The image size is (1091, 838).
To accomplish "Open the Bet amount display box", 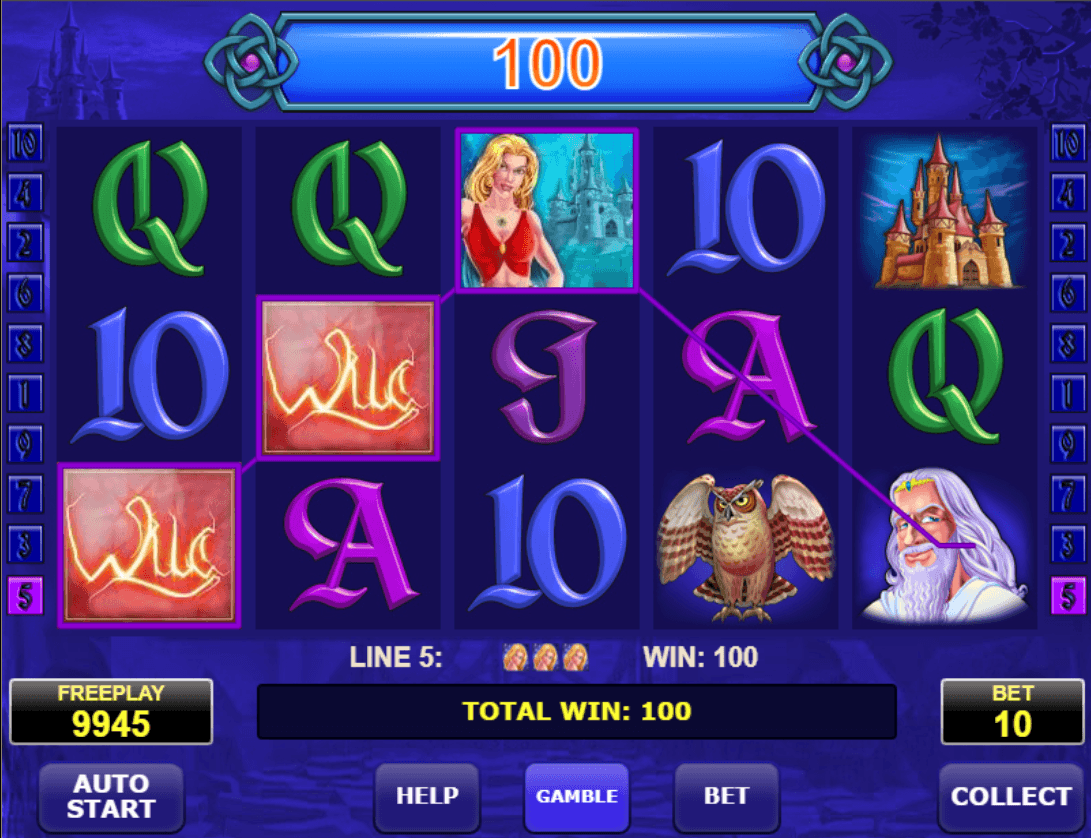I will point(1012,711).
